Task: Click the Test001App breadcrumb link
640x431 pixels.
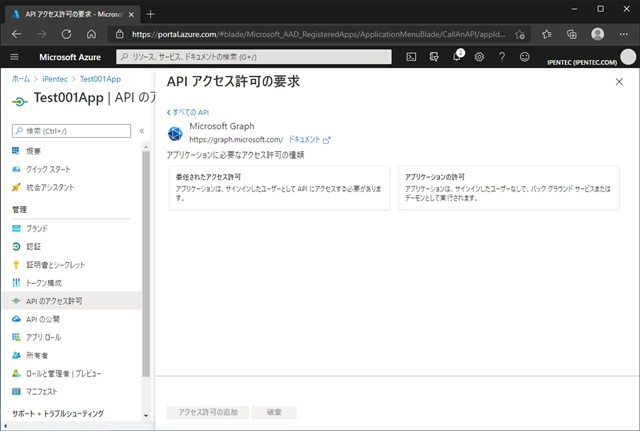Action: coord(100,79)
